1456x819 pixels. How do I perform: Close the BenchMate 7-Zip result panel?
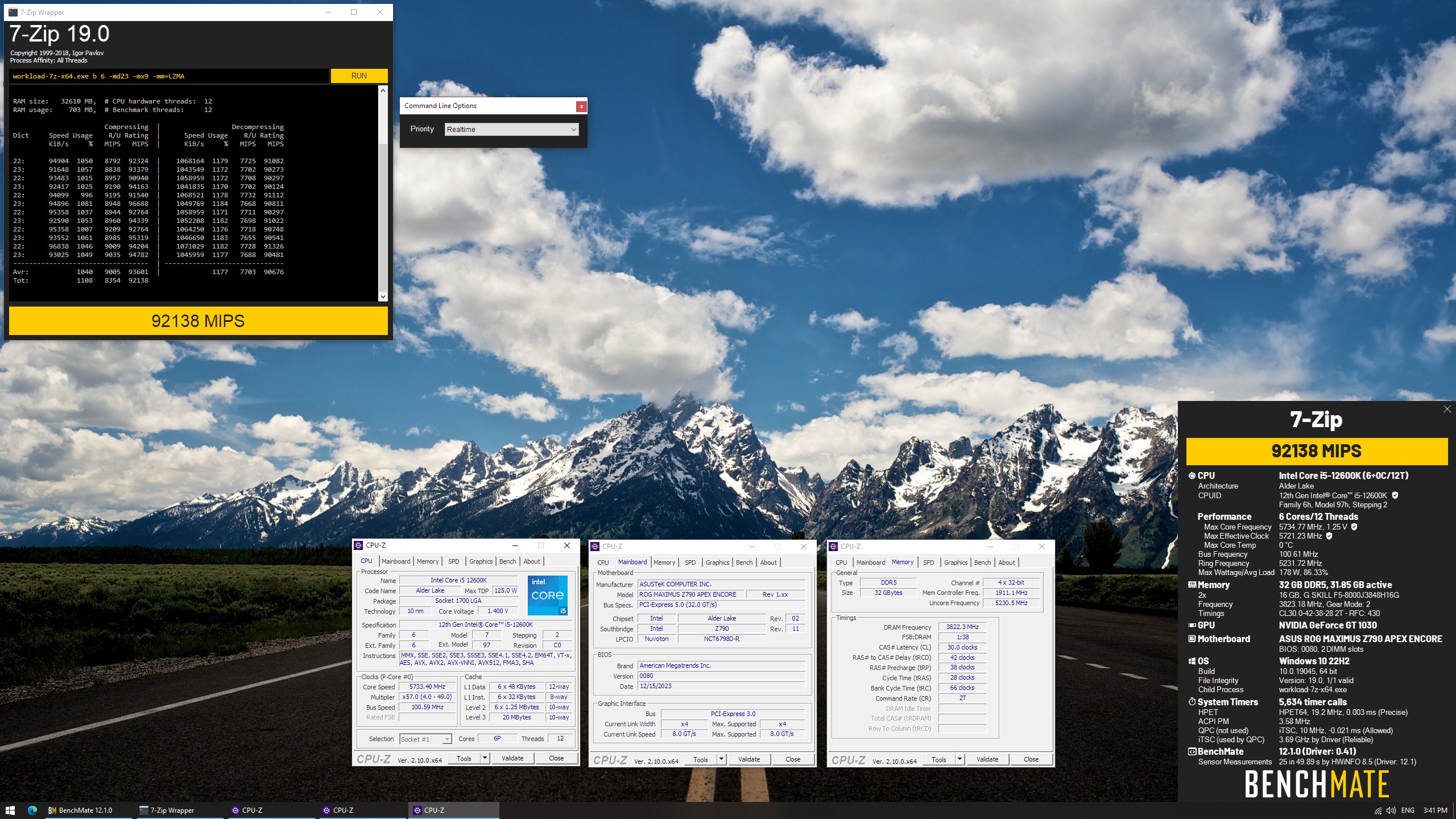point(1447,409)
